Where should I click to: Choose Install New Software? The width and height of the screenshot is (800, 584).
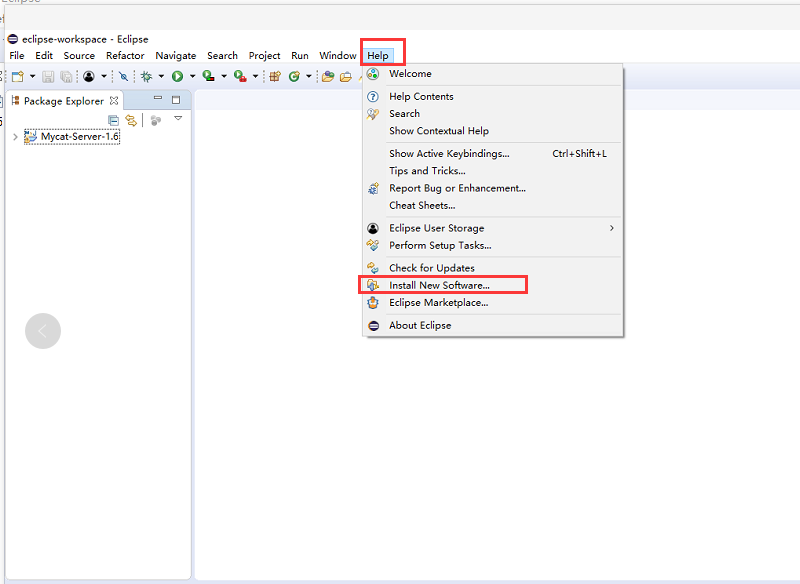tap(493, 285)
